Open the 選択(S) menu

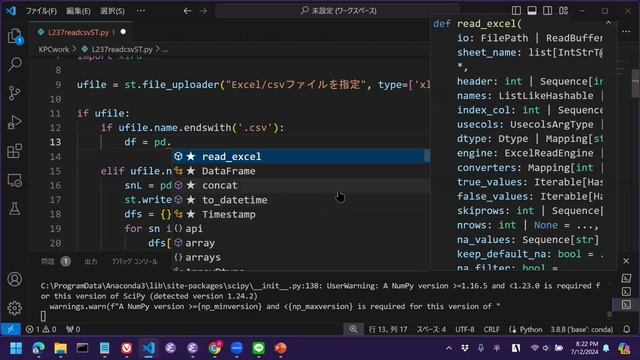pyautogui.click(x=113, y=11)
